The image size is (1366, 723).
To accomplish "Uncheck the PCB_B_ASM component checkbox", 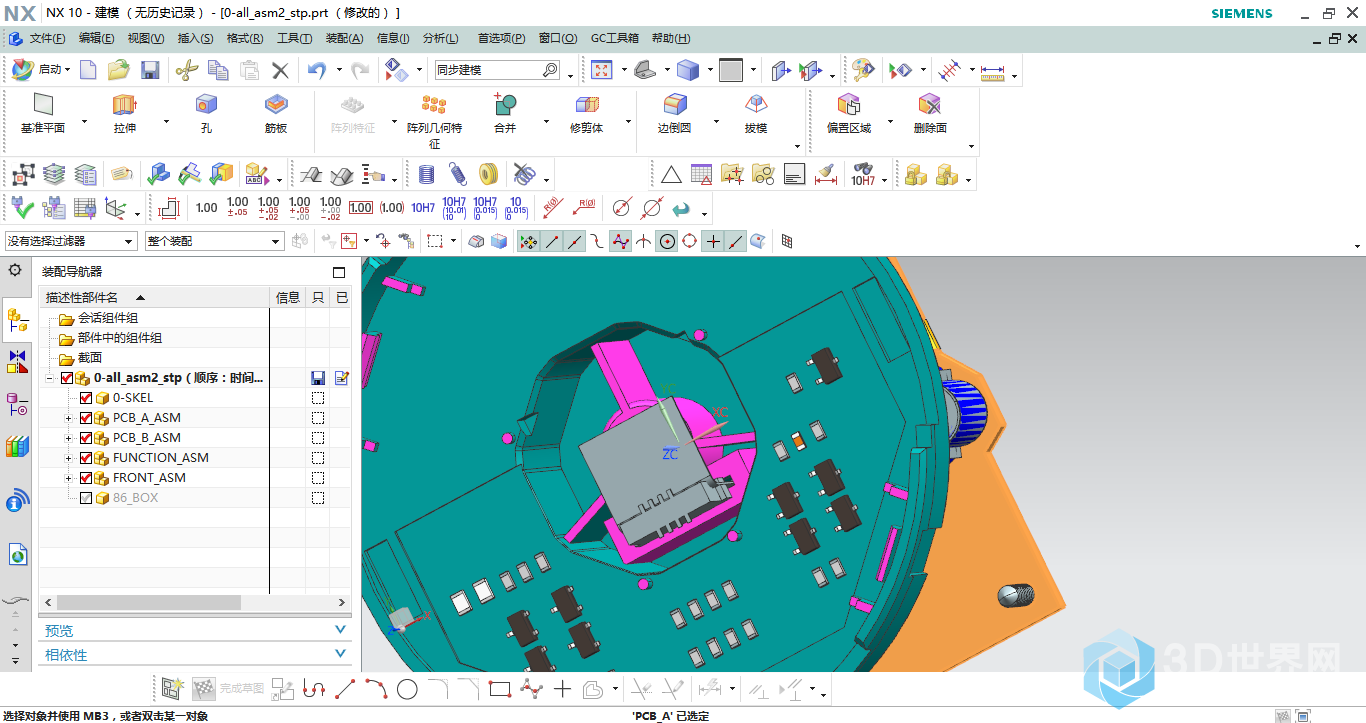I will click(86, 438).
